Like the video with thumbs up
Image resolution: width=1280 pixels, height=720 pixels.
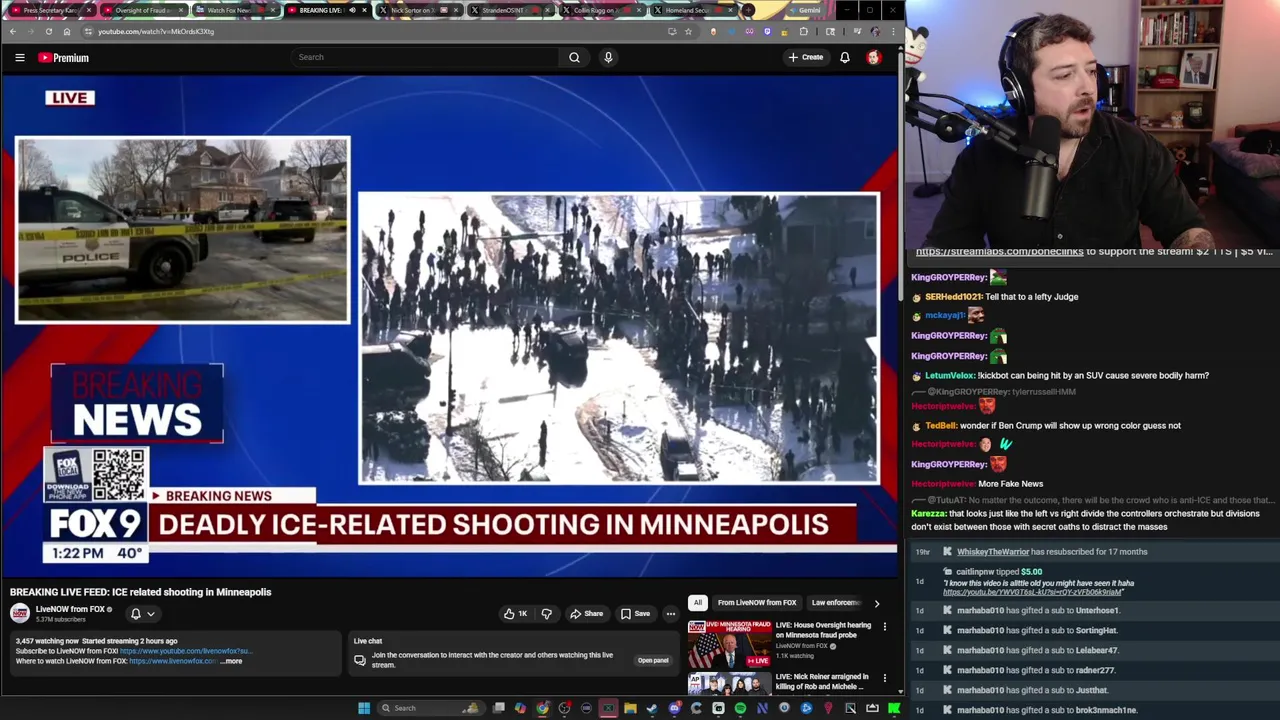pos(515,614)
